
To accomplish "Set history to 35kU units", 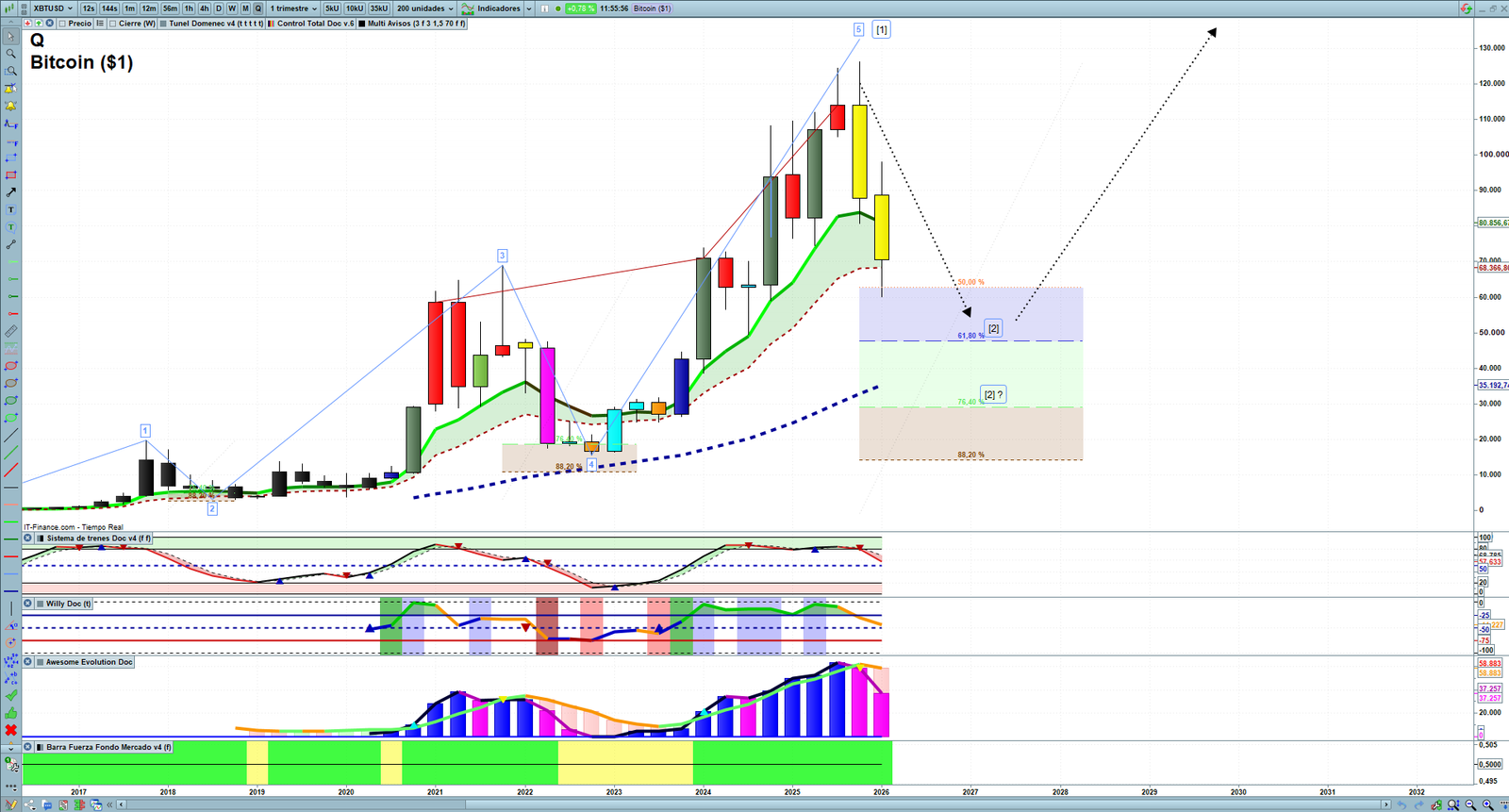I will [x=378, y=8].
